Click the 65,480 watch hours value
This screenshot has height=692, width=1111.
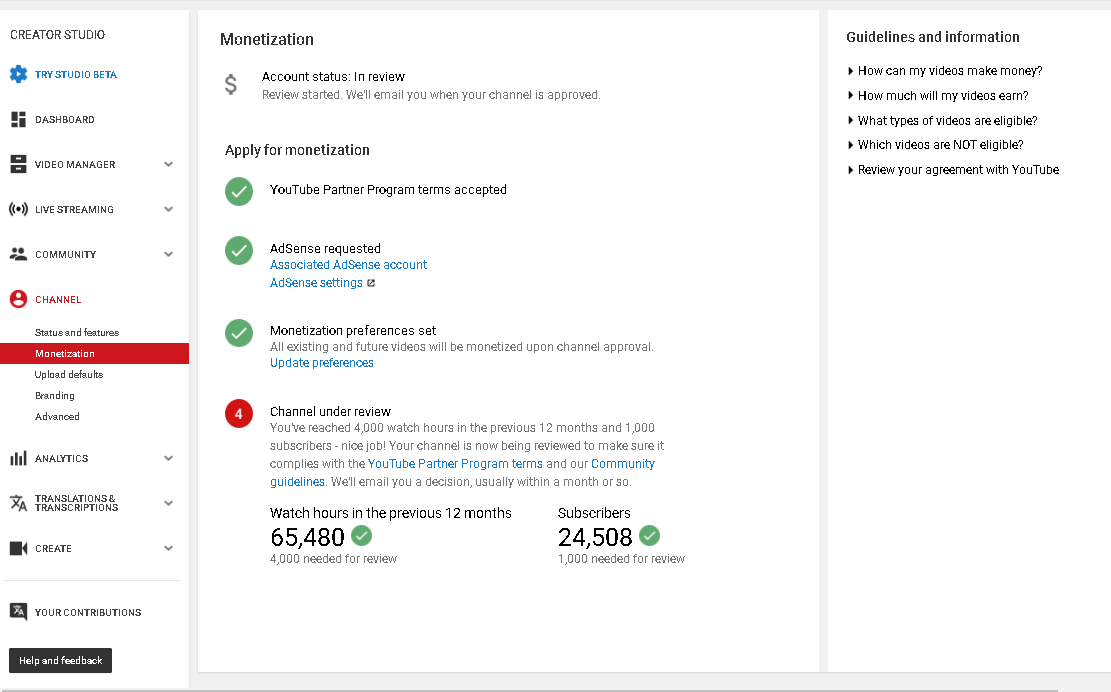(x=307, y=537)
